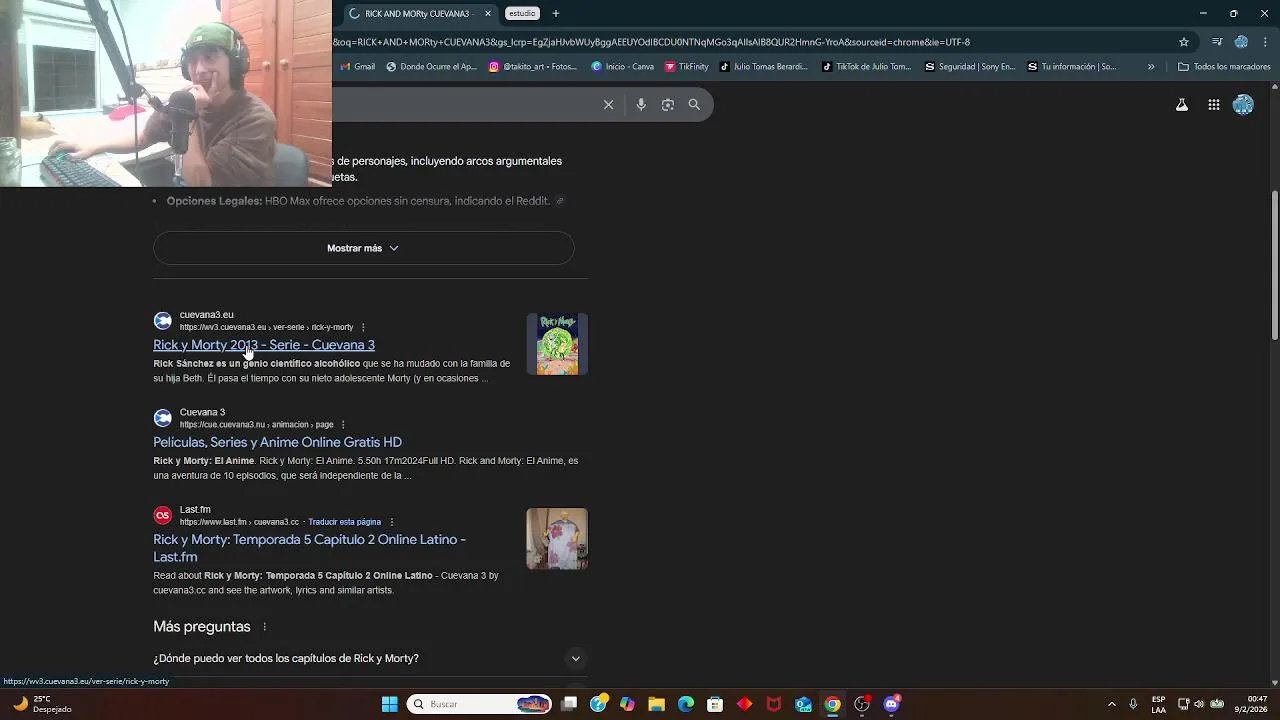
Task: Open weather widget 25°C Despejado
Action: click(41, 704)
